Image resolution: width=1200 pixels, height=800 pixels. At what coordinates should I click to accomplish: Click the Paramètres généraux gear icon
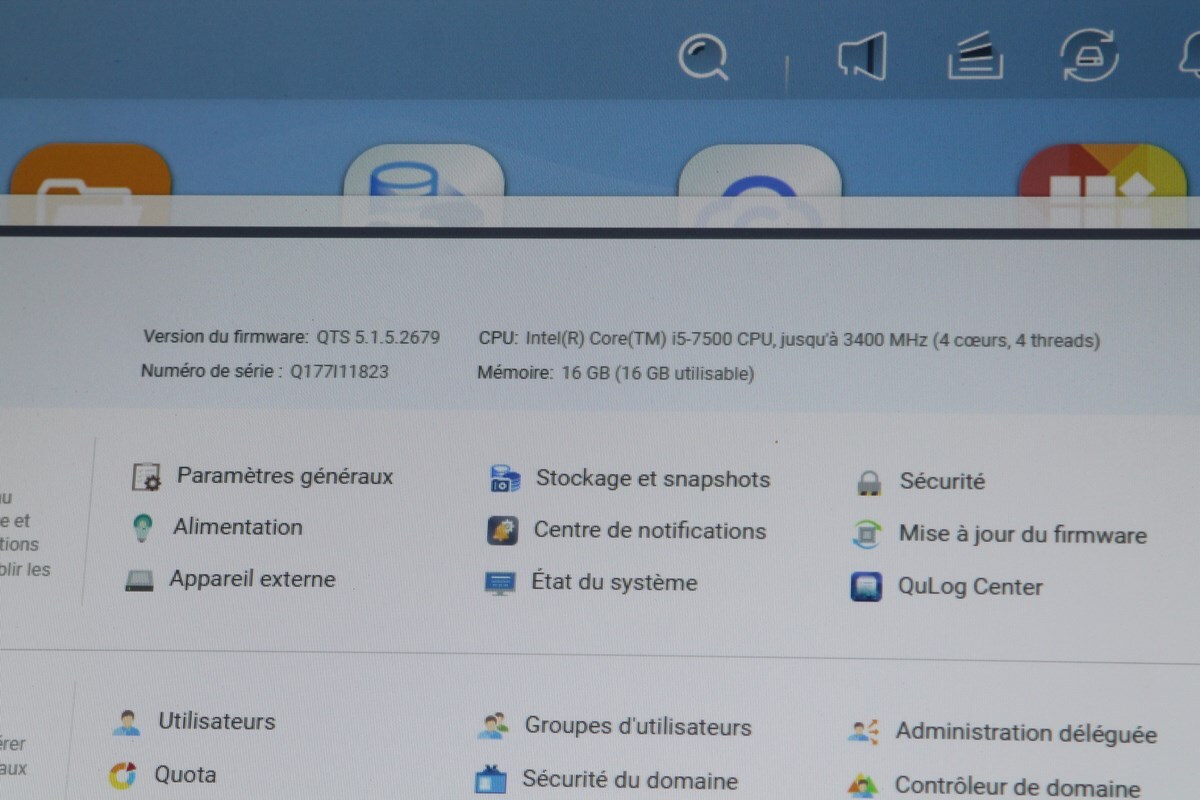(146, 477)
